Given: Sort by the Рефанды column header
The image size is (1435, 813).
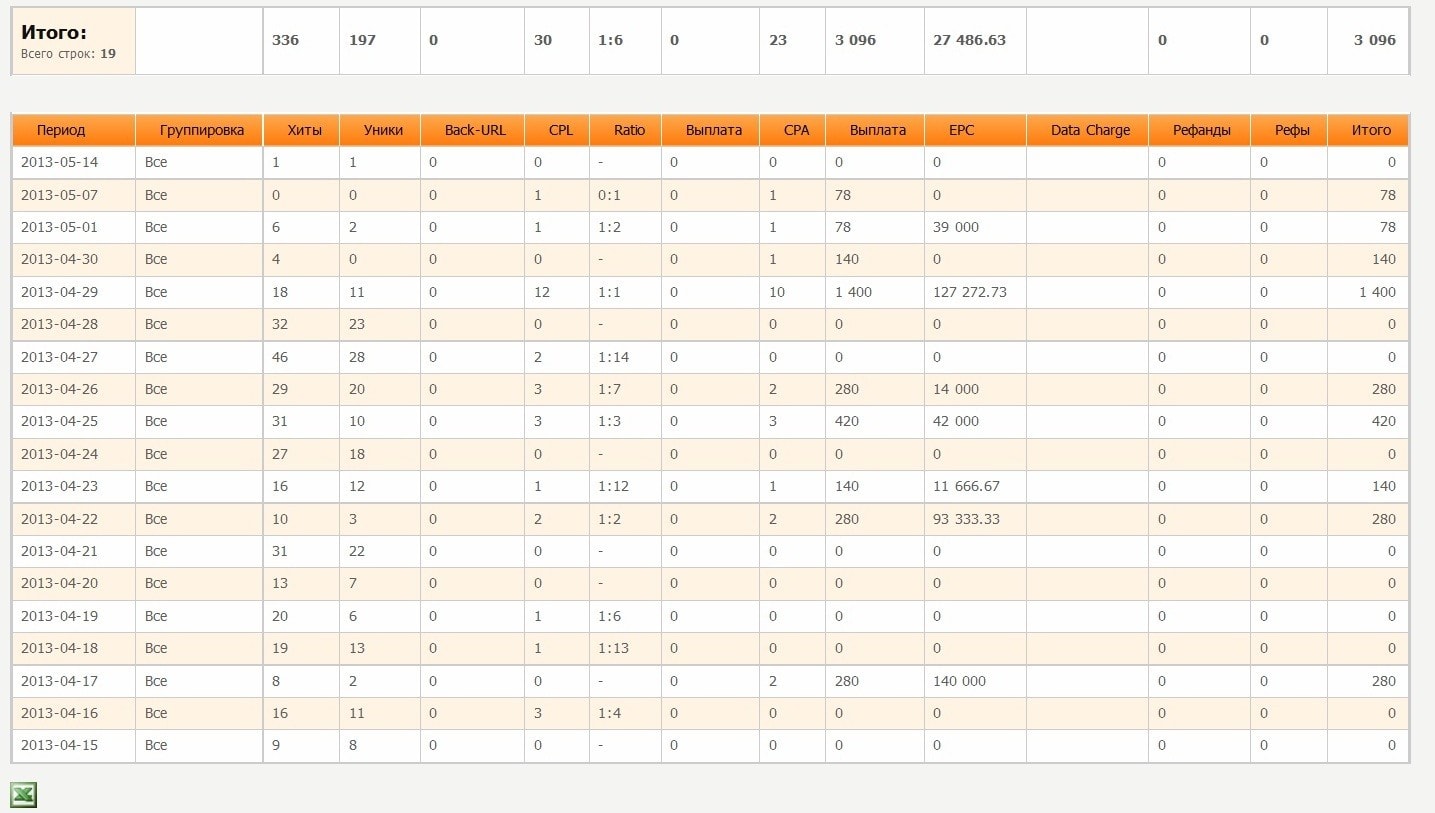Looking at the screenshot, I should (x=1202, y=130).
